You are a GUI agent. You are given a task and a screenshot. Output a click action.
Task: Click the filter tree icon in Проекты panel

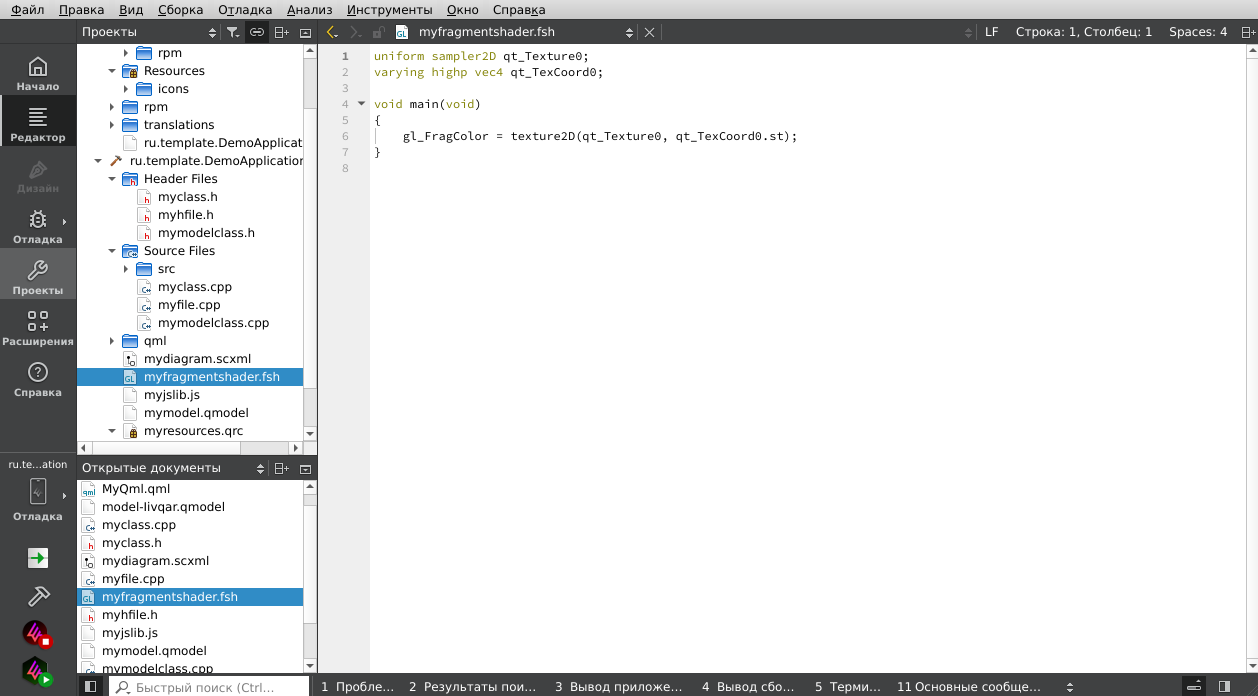pos(232,32)
